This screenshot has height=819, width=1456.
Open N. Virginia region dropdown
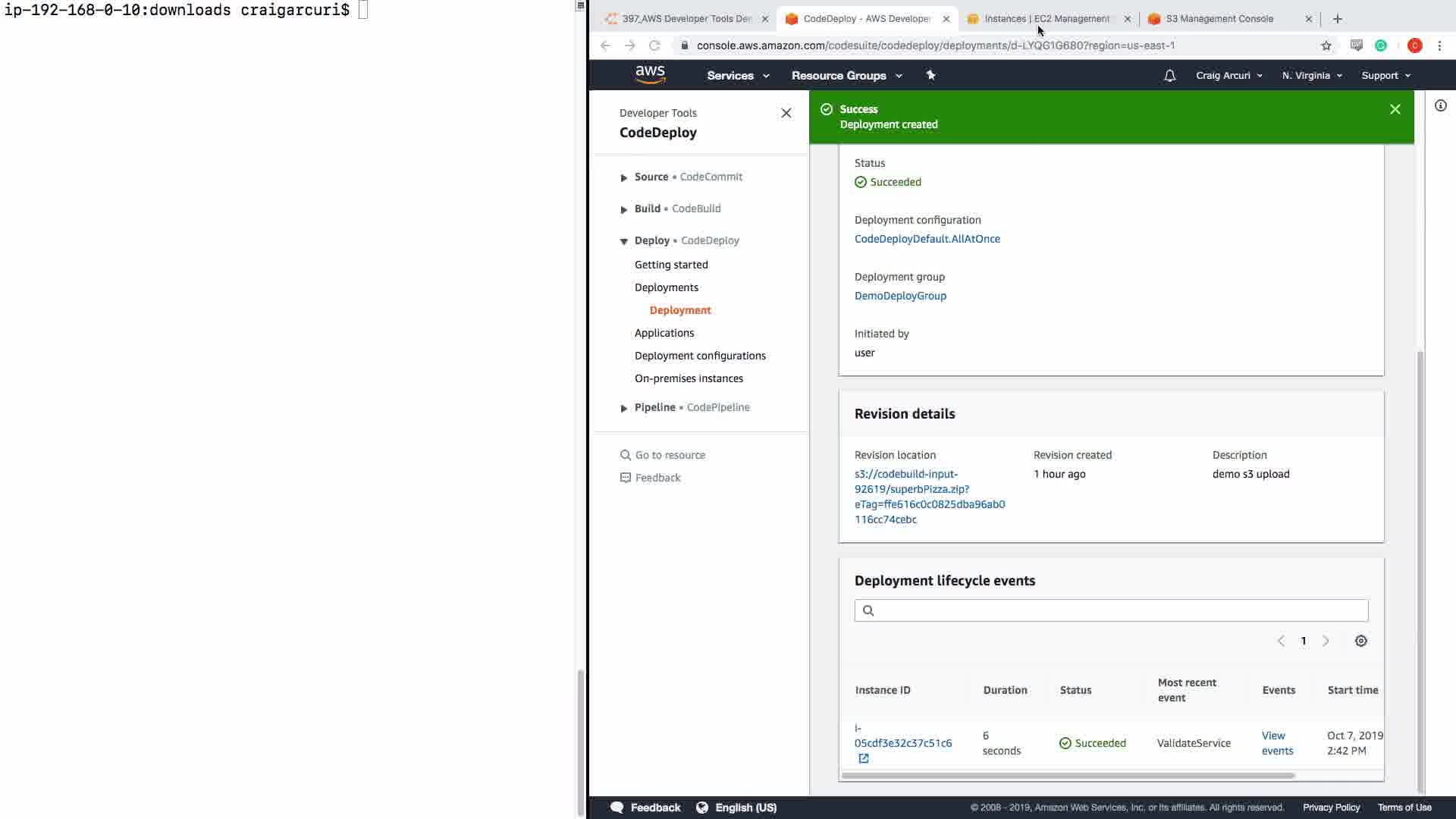pos(1311,76)
